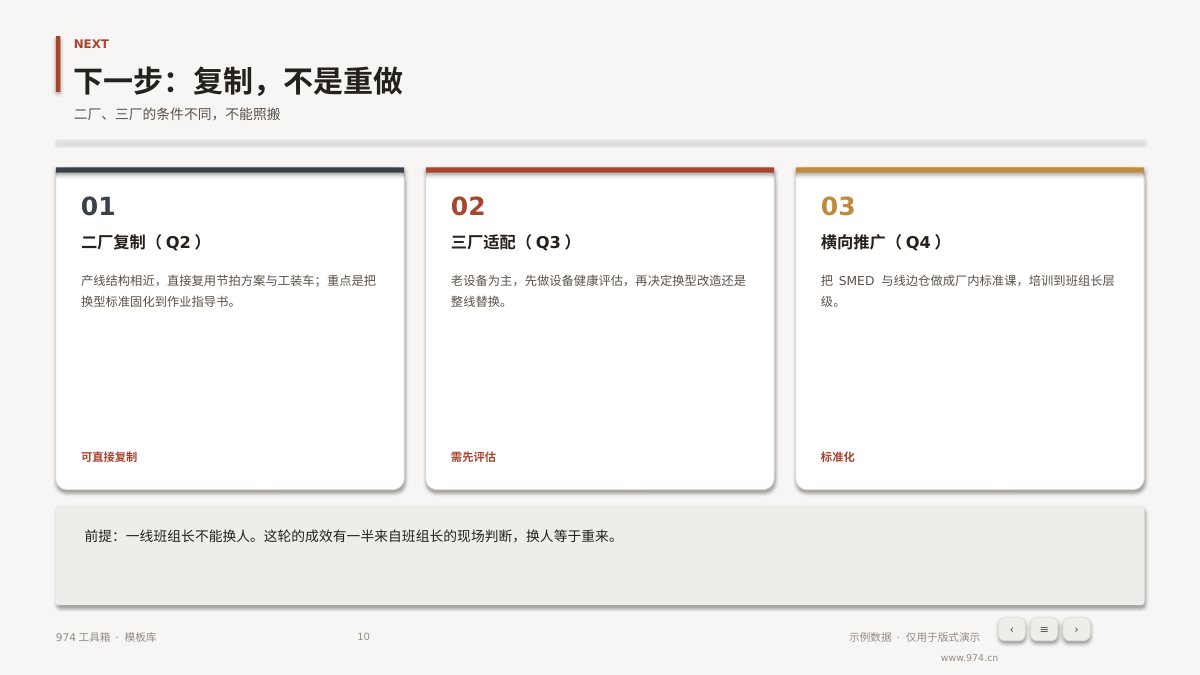Advance to the next slide arrow
Screen dimensions: 1200x675
click(x=1076, y=629)
